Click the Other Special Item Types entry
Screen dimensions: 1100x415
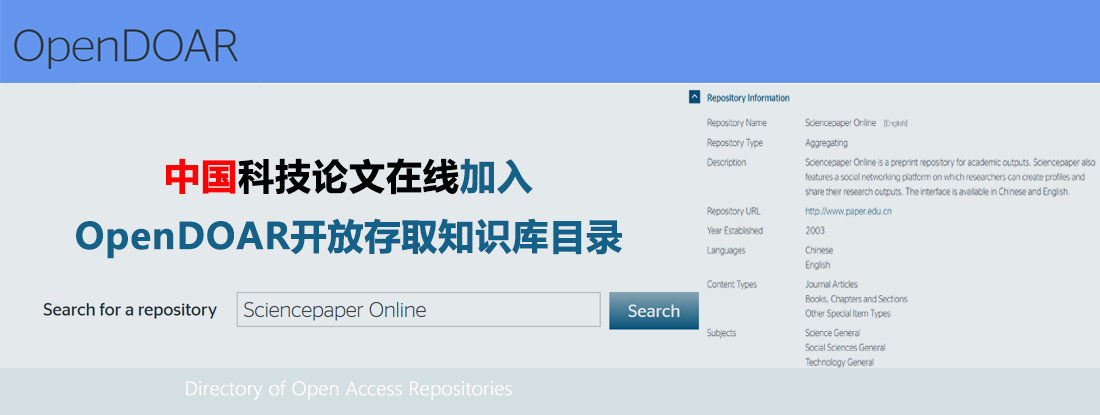point(847,314)
